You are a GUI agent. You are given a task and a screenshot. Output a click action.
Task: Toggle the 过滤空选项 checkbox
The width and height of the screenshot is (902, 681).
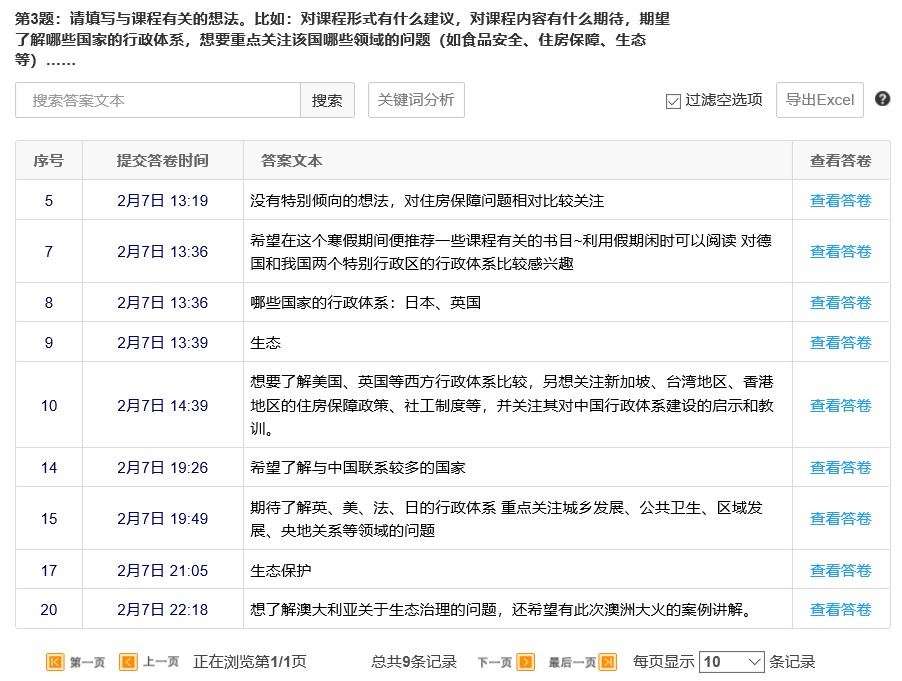[x=673, y=101]
